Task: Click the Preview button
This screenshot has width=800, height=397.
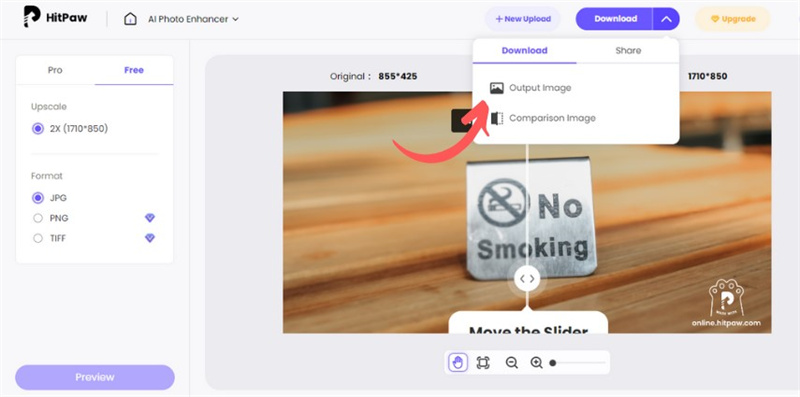Action: pyautogui.click(x=95, y=377)
